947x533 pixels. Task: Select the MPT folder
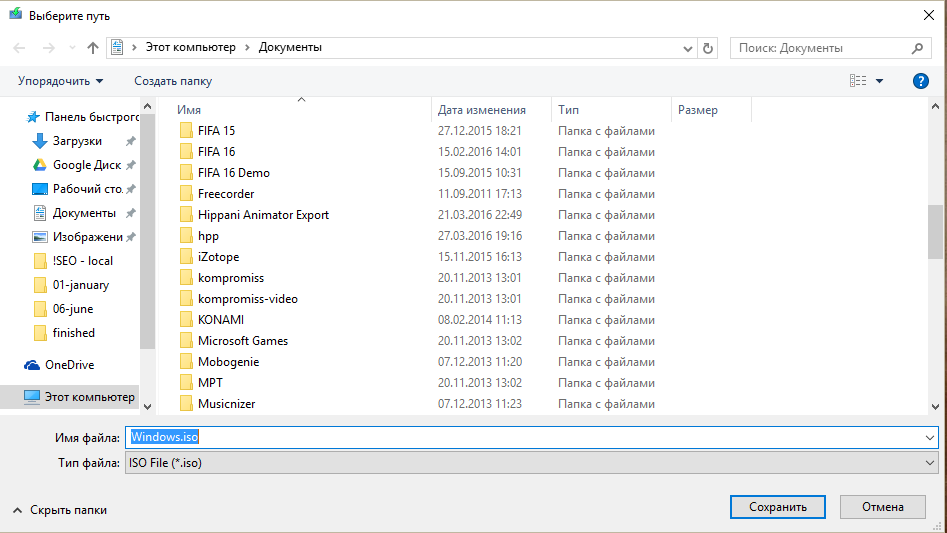pos(210,383)
